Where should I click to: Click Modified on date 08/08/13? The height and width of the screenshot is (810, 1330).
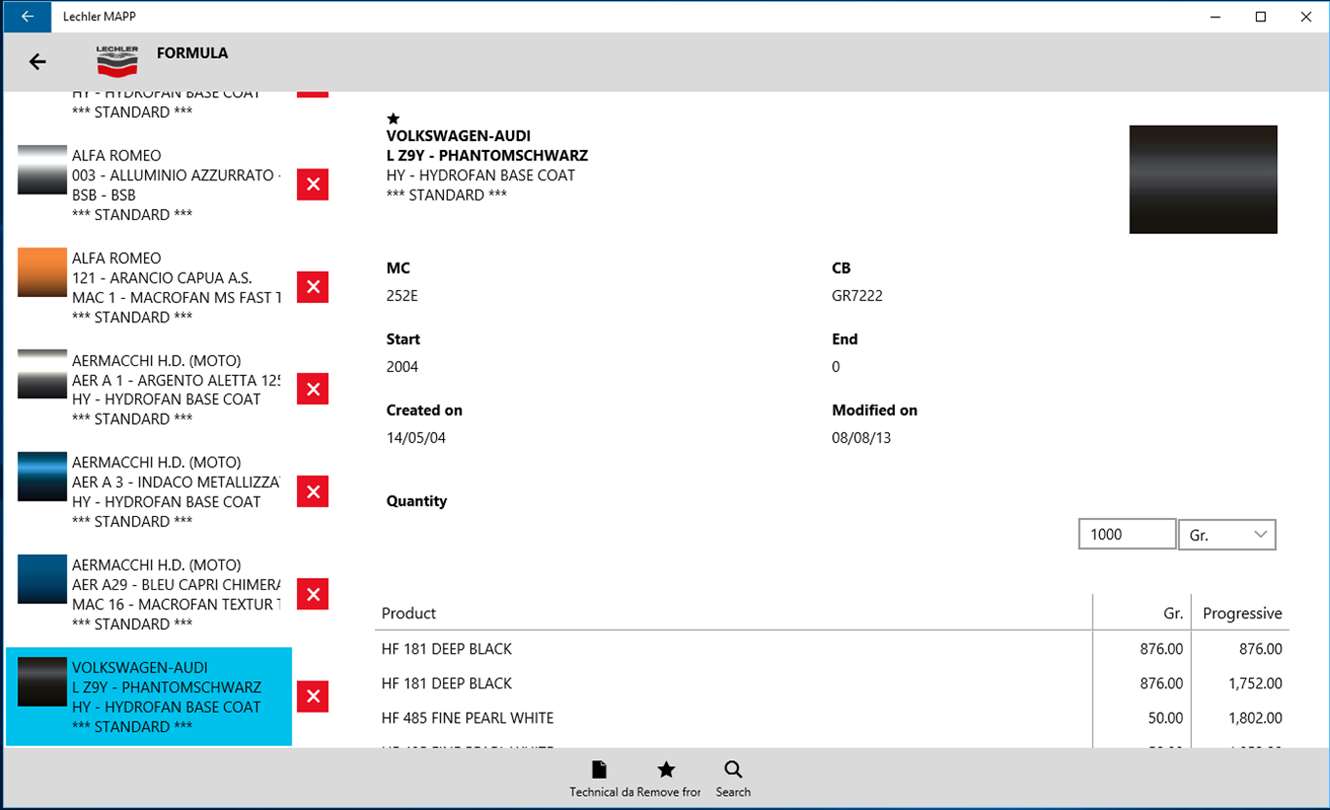862,438
